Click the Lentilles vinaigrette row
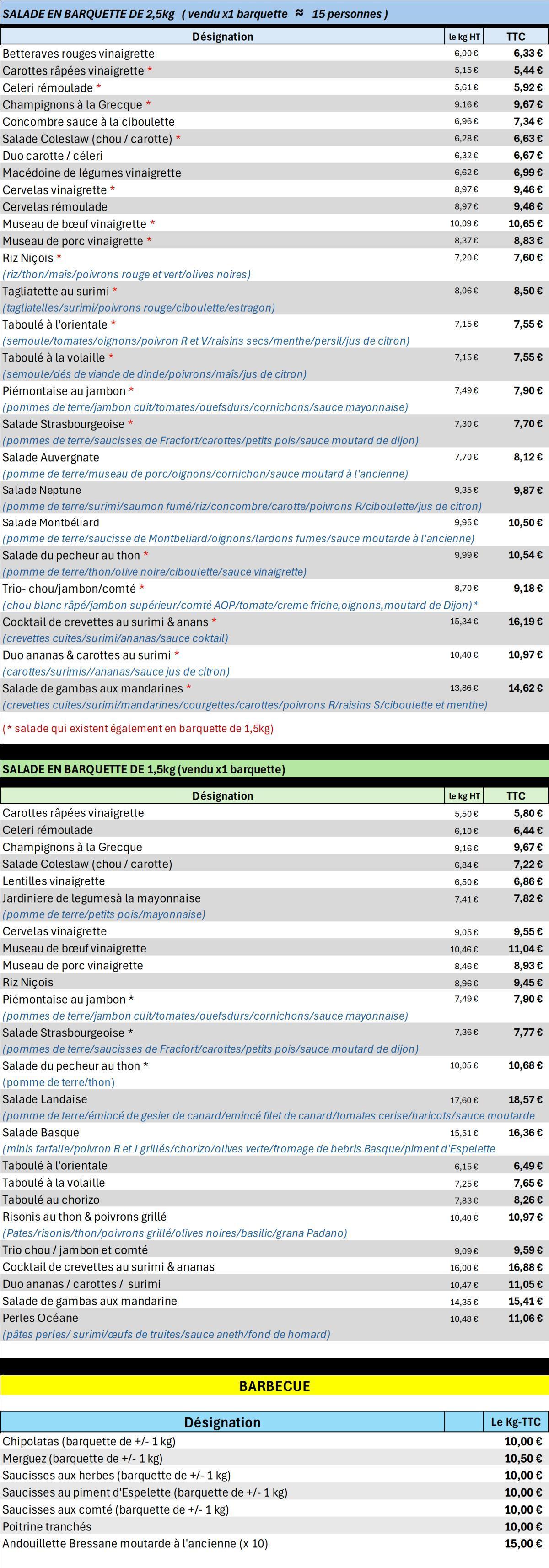This screenshot has height=1568, width=549. [x=274, y=881]
